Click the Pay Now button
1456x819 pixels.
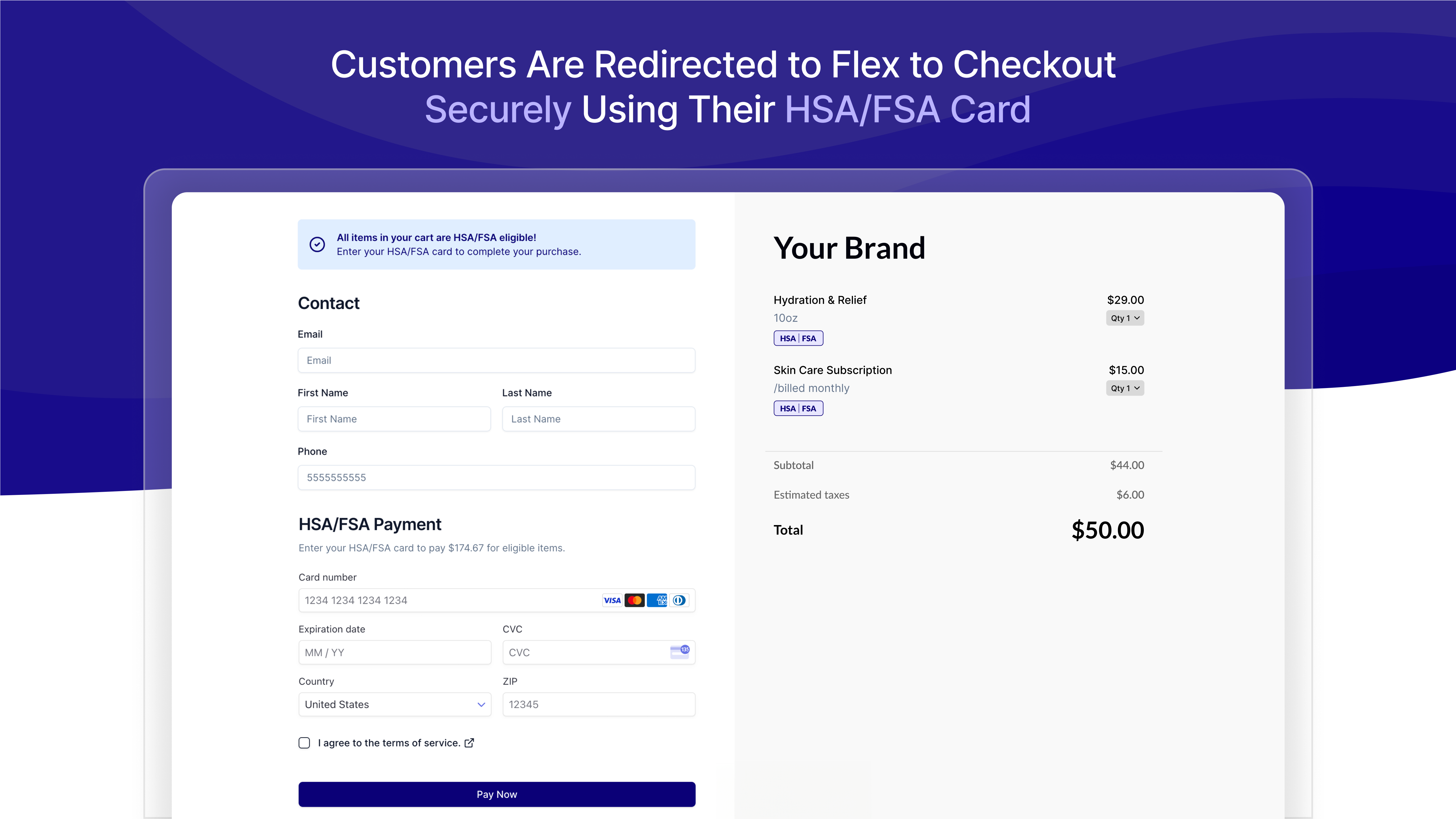click(x=497, y=794)
